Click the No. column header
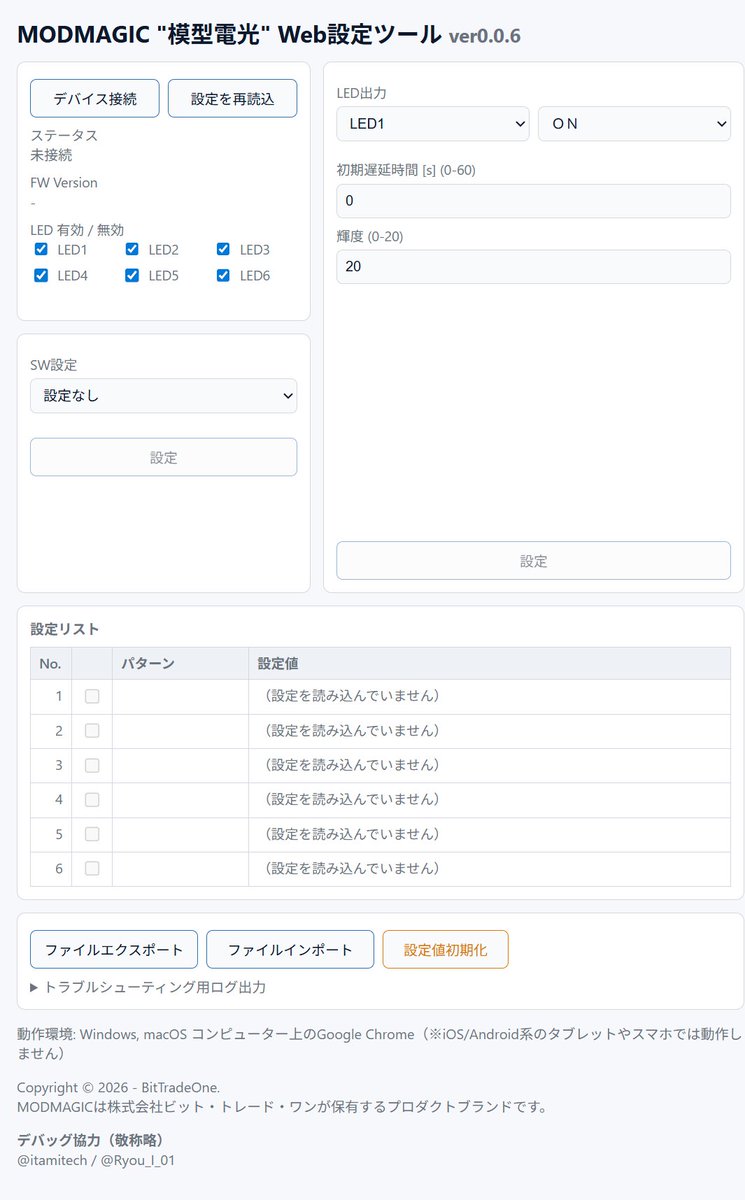Image resolution: width=745 pixels, height=1200 pixels. [x=51, y=663]
